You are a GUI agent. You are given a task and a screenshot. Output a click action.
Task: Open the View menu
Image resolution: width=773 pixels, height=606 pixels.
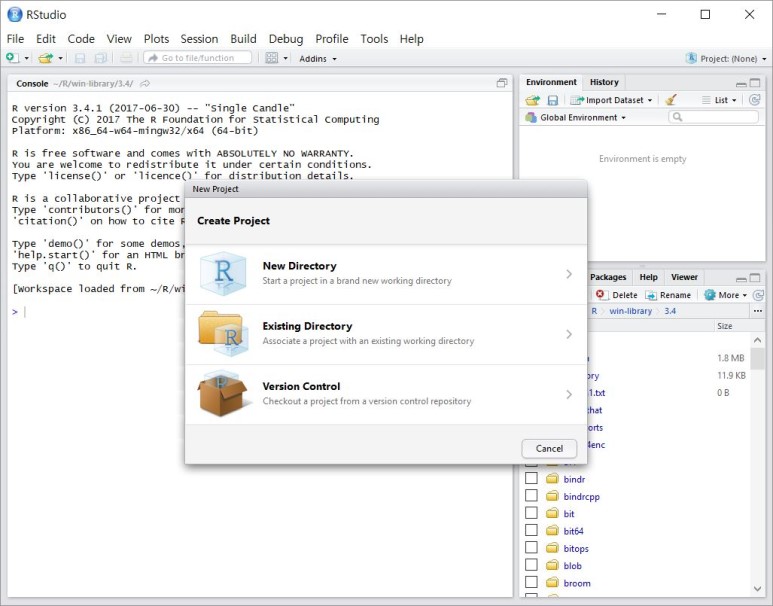coord(119,39)
